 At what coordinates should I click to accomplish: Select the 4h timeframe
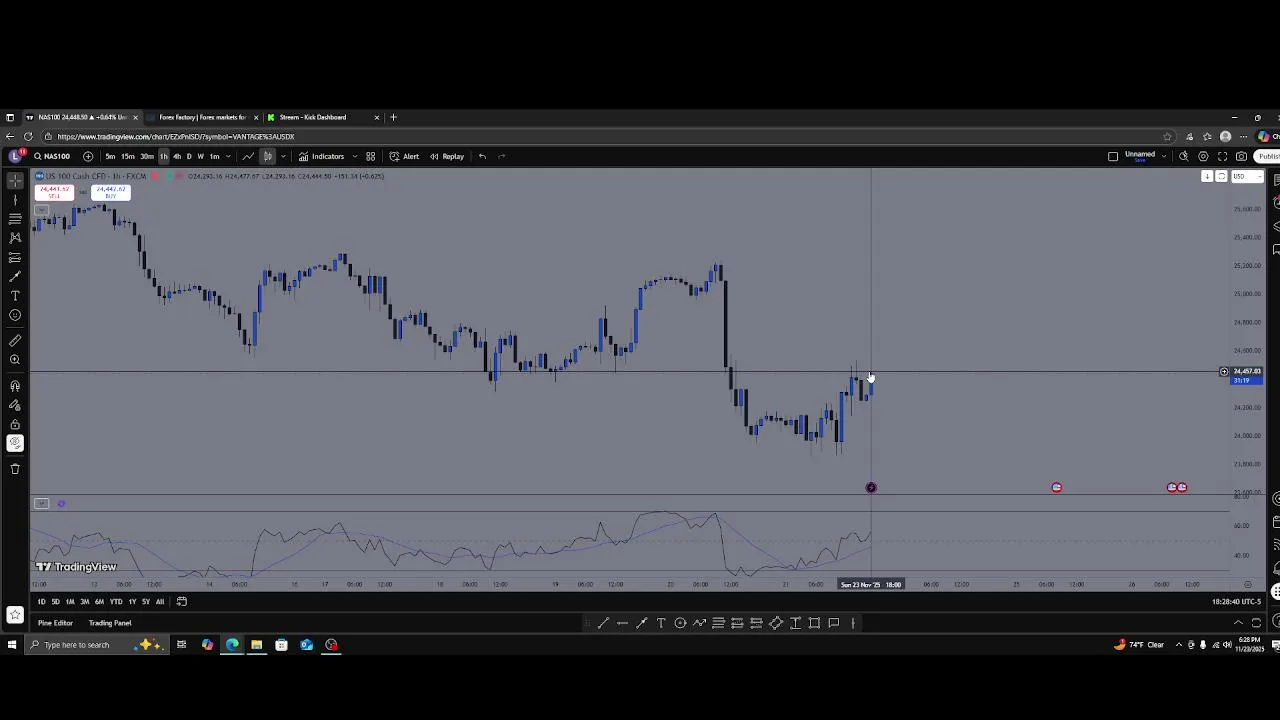coord(177,156)
